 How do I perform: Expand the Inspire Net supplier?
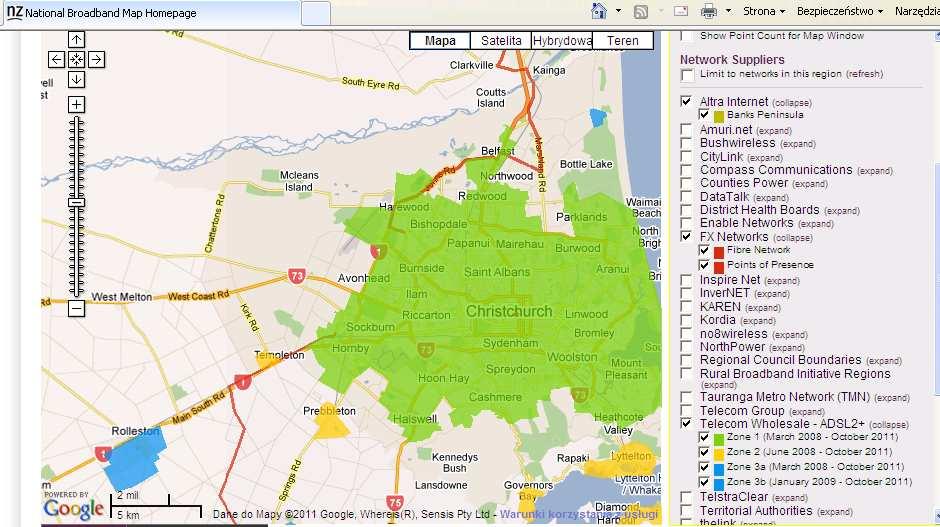[x=782, y=281]
